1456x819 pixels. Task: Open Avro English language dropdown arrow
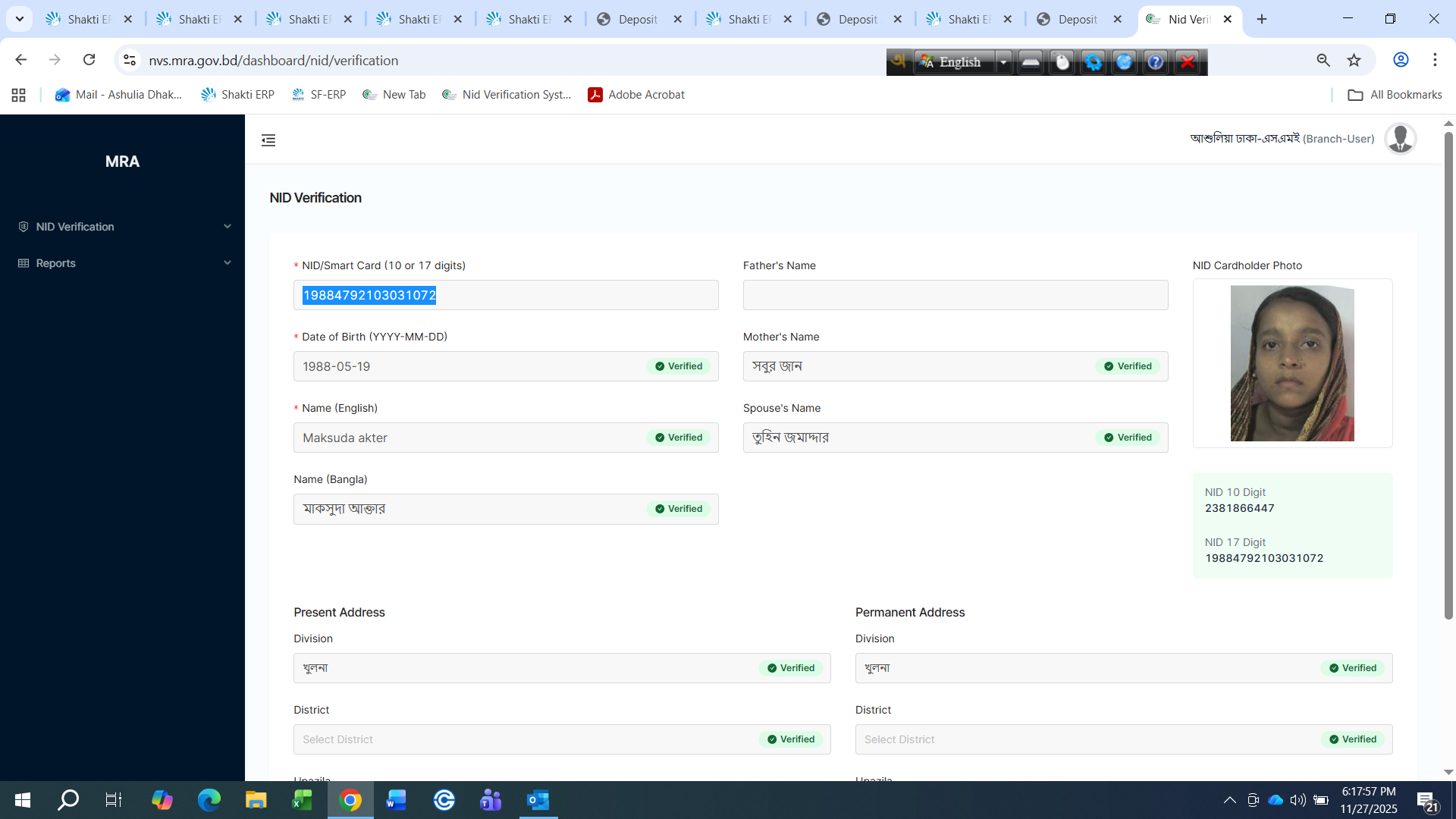(1003, 62)
